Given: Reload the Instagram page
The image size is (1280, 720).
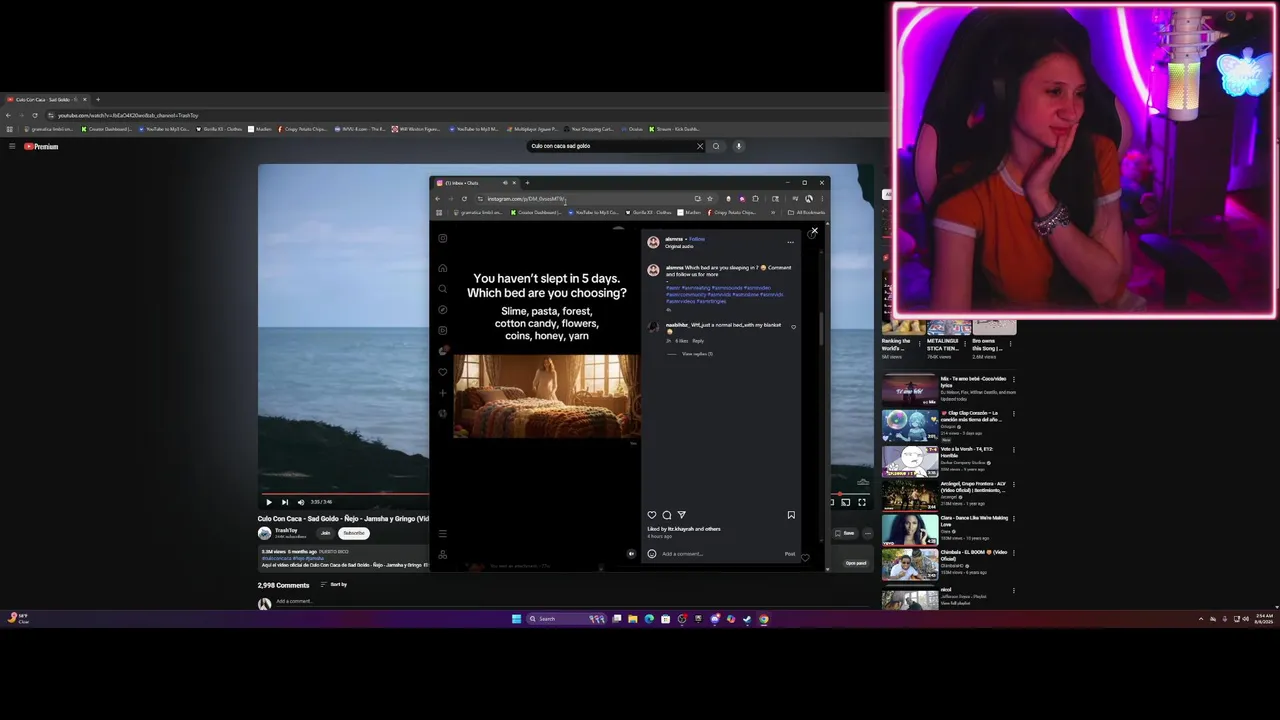Looking at the screenshot, I should coord(464,198).
